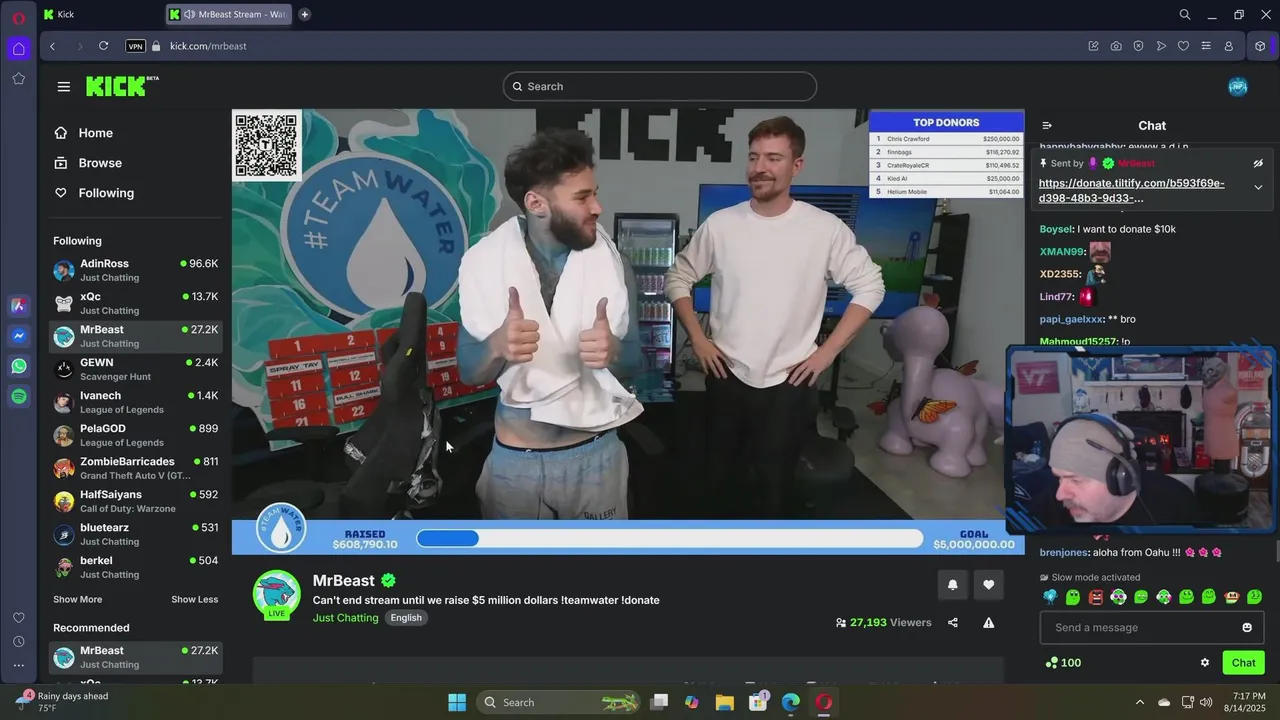This screenshot has width=1280, height=720.
Task: Collapse chat with the arrow icon
Action: coord(1047,126)
